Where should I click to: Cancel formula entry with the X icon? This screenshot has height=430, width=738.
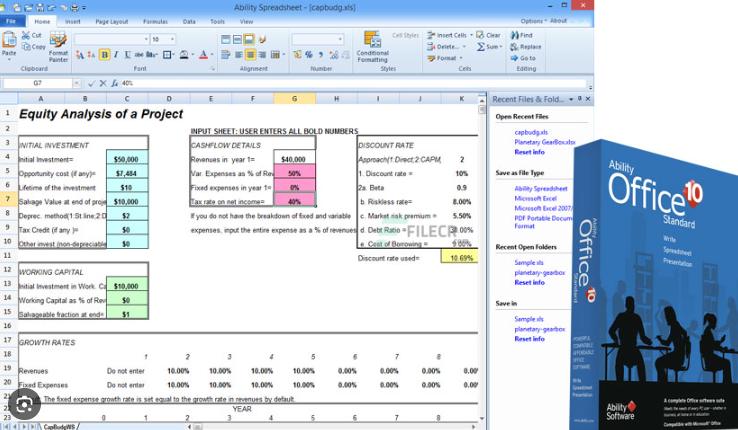tap(103, 83)
